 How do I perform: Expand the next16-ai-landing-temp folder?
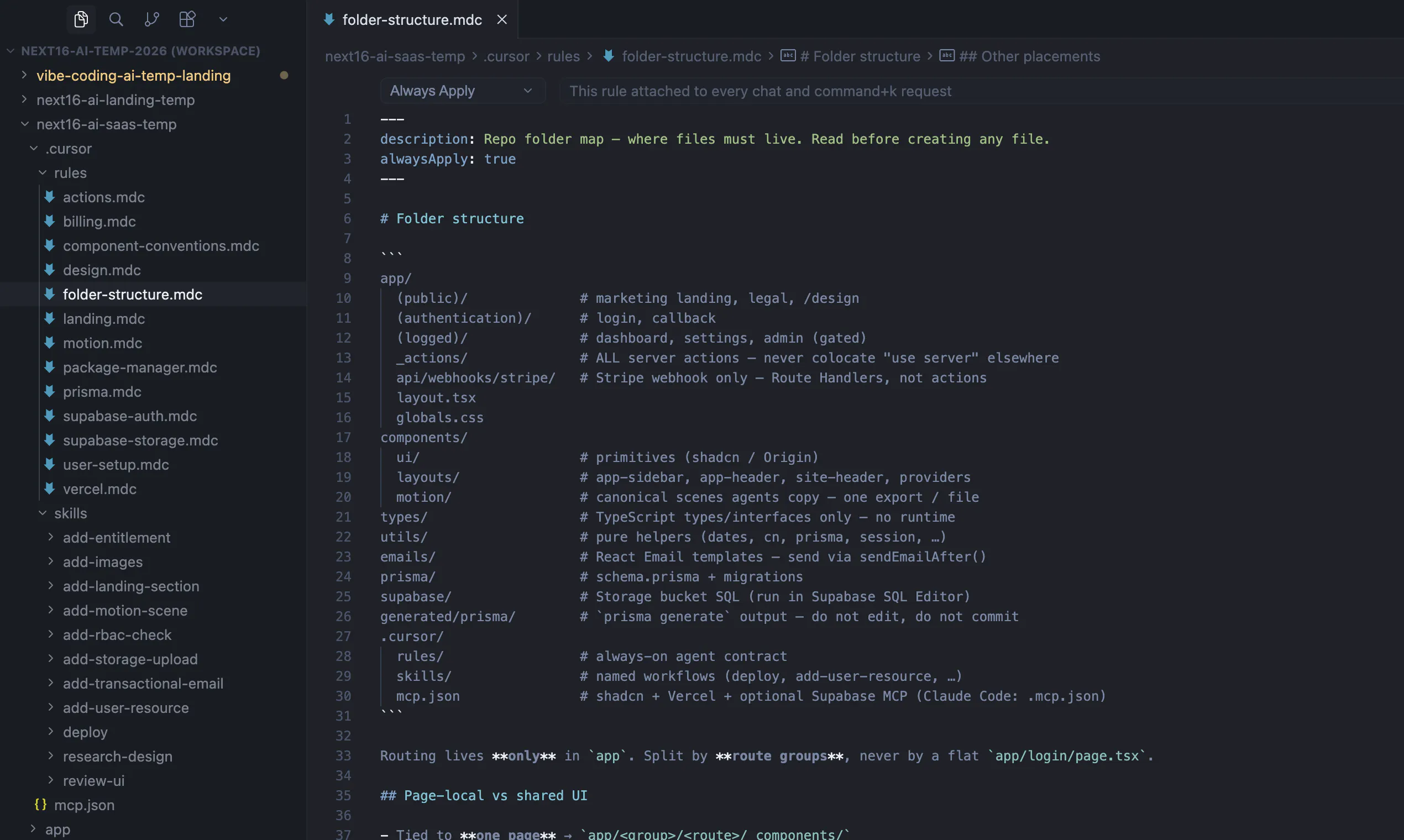coord(116,99)
